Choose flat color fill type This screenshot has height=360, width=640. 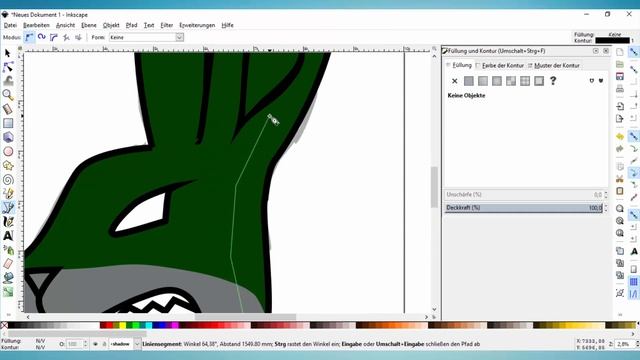tap(469, 81)
